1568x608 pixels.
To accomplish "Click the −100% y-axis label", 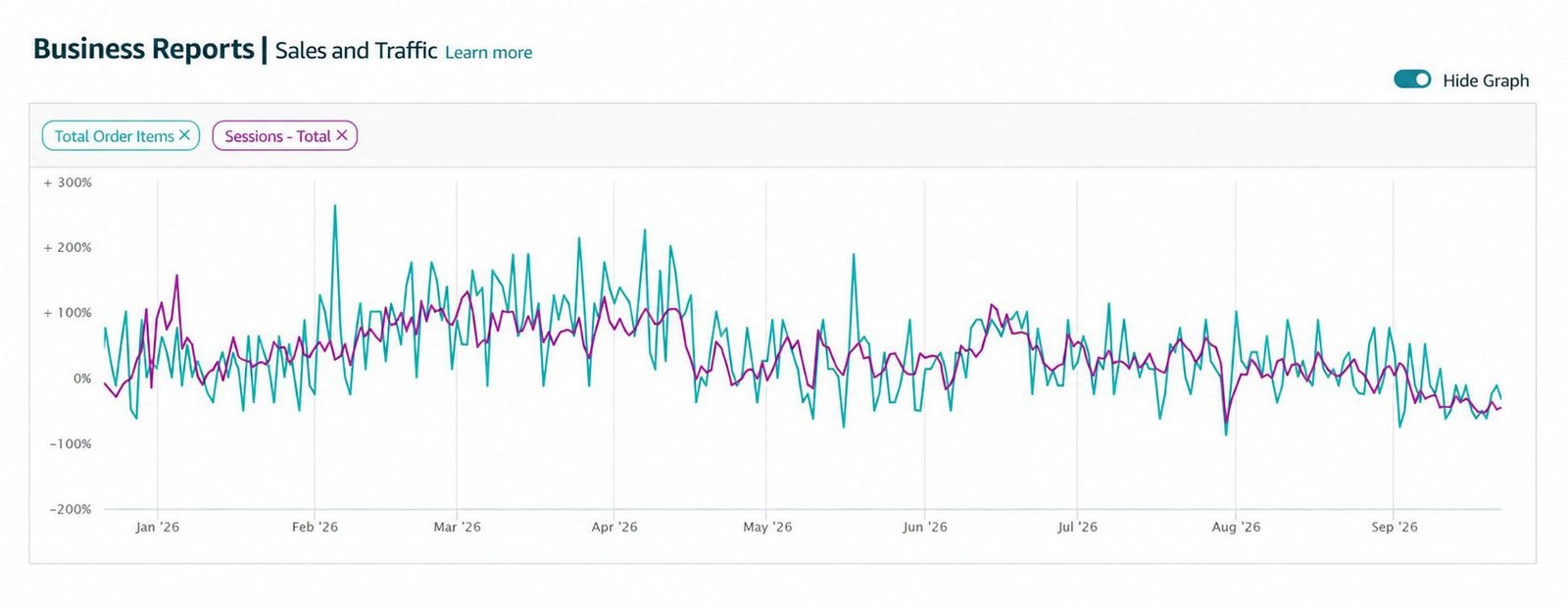I will [x=71, y=443].
